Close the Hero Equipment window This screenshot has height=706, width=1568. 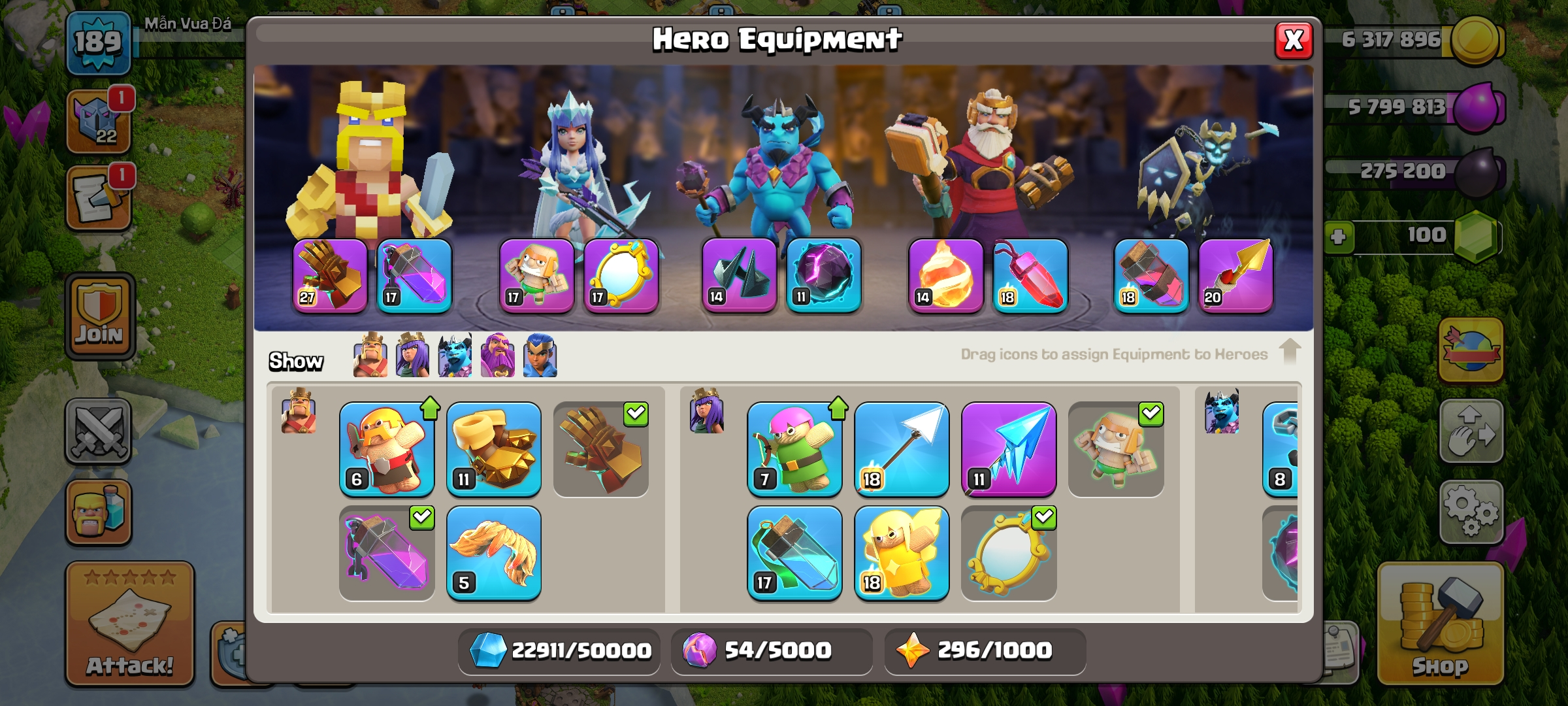point(1294,41)
